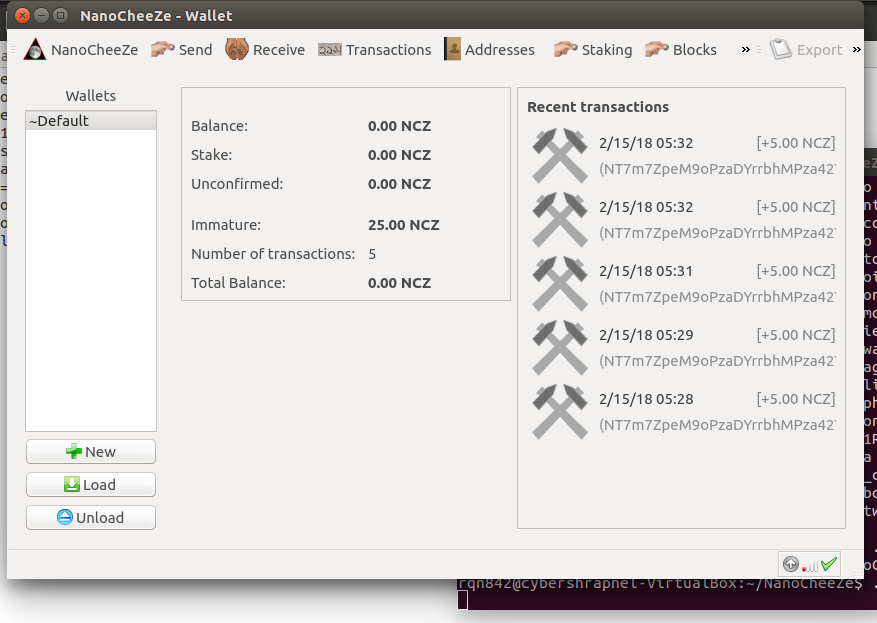The width and height of the screenshot is (877, 623).
Task: Select the 2/15/18 05:31 transaction date
Action: 646,271
